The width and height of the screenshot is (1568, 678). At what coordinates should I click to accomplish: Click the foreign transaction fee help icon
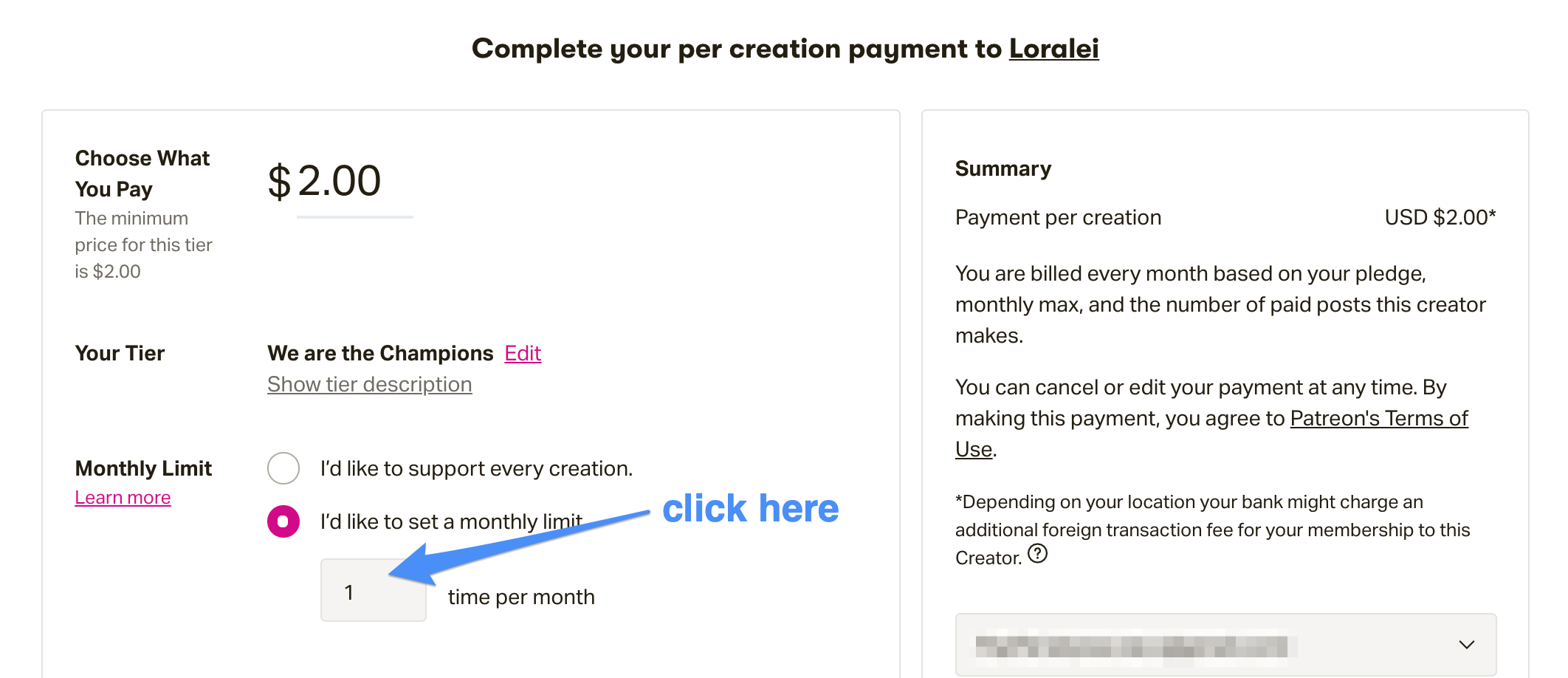pos(1036,554)
